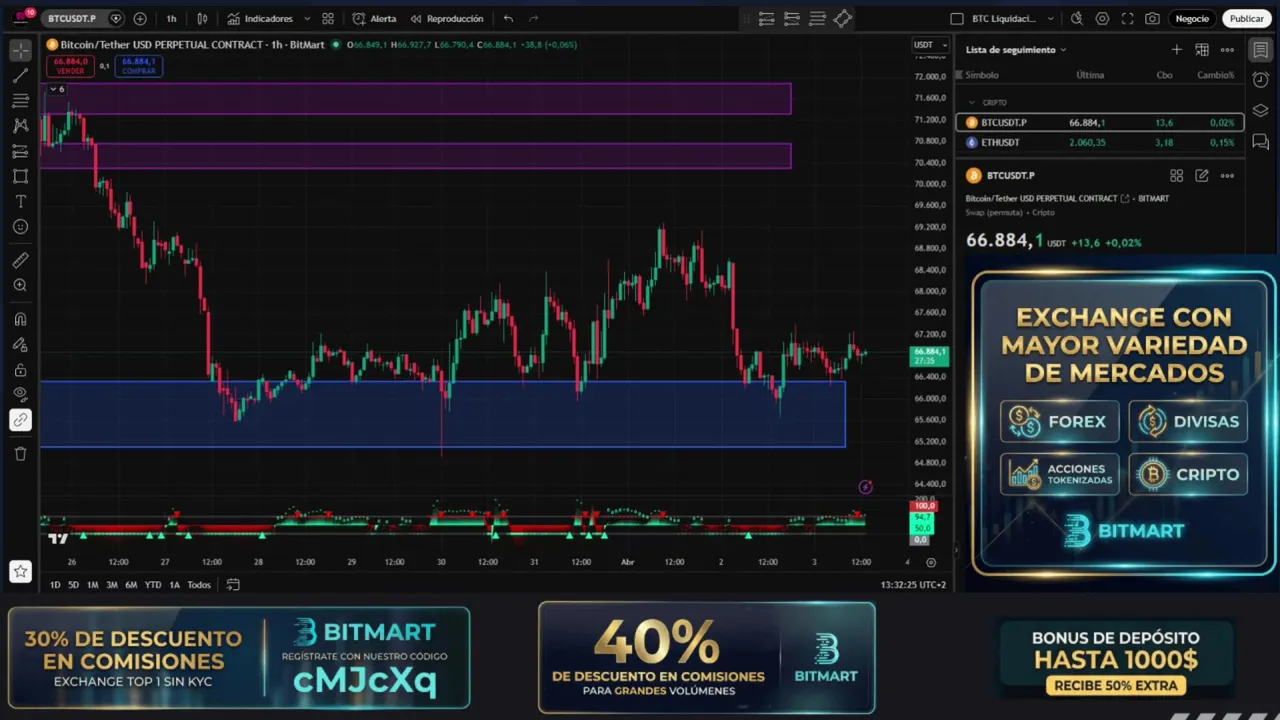The height and width of the screenshot is (720, 1280).
Task: Click the Publicar button
Action: (1246, 18)
